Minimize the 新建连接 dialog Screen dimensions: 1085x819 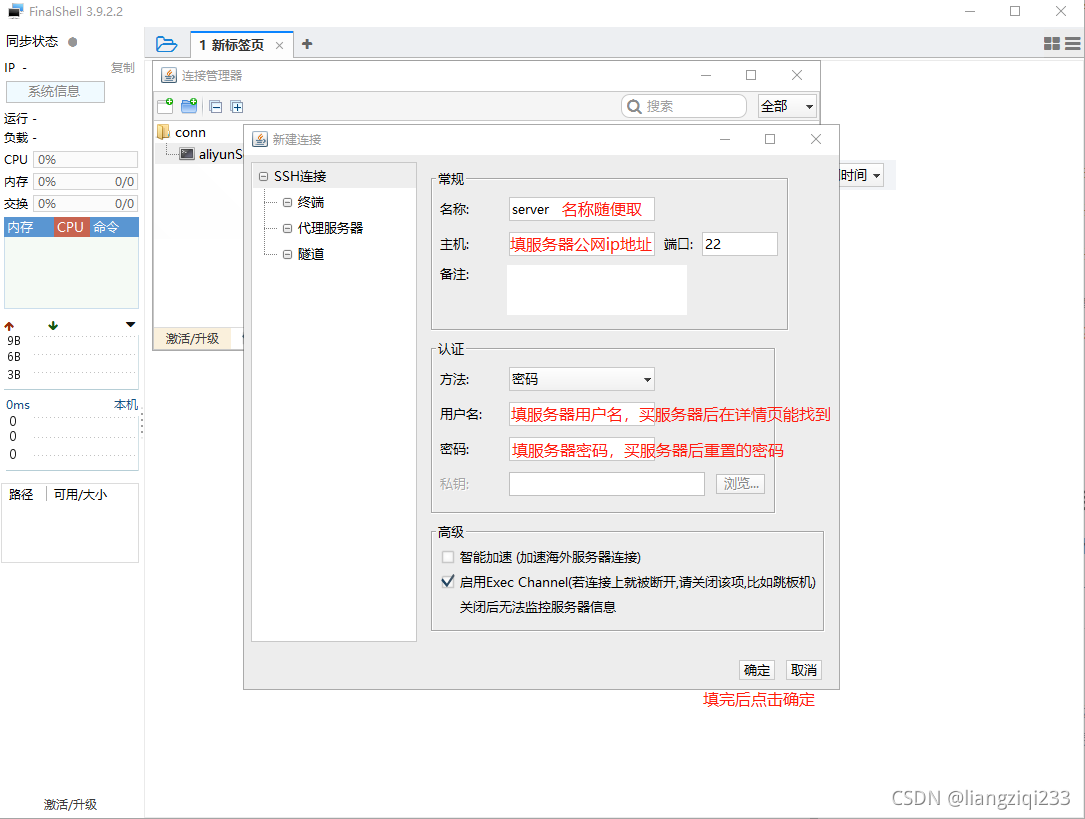pos(724,139)
